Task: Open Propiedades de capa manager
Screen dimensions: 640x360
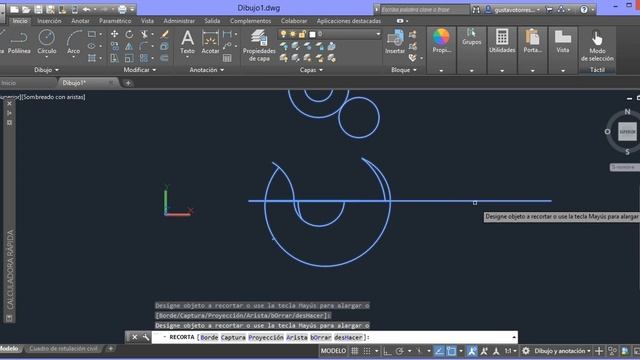Action: pyautogui.click(x=259, y=45)
